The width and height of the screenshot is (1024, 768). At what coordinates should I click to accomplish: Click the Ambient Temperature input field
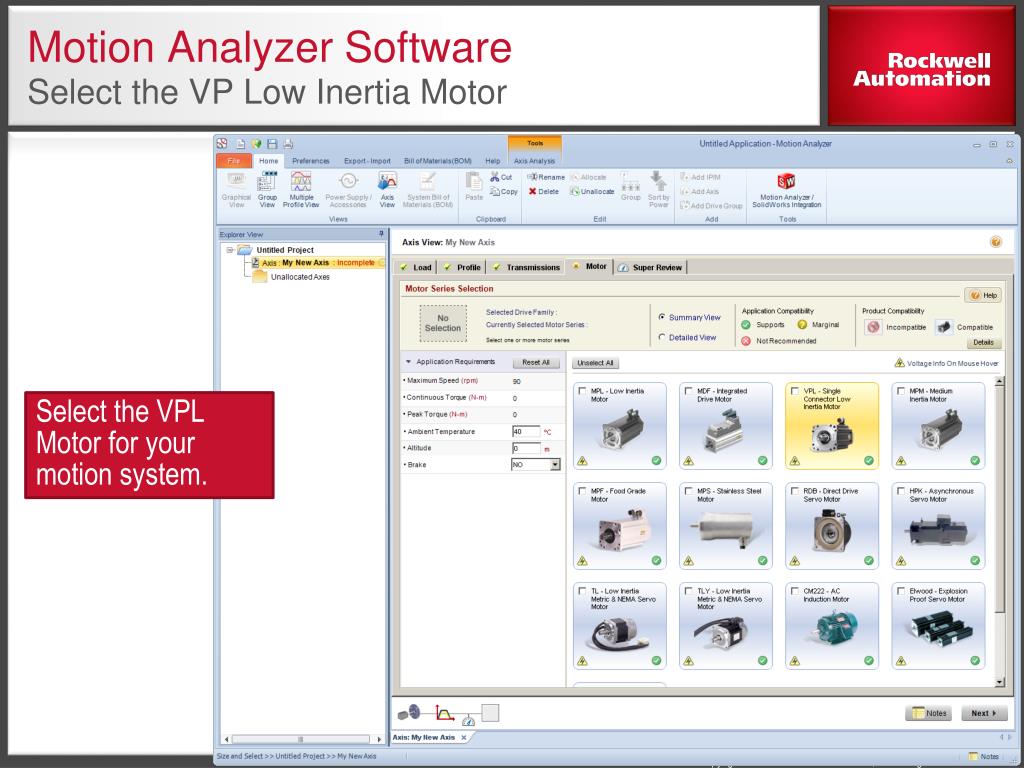526,431
